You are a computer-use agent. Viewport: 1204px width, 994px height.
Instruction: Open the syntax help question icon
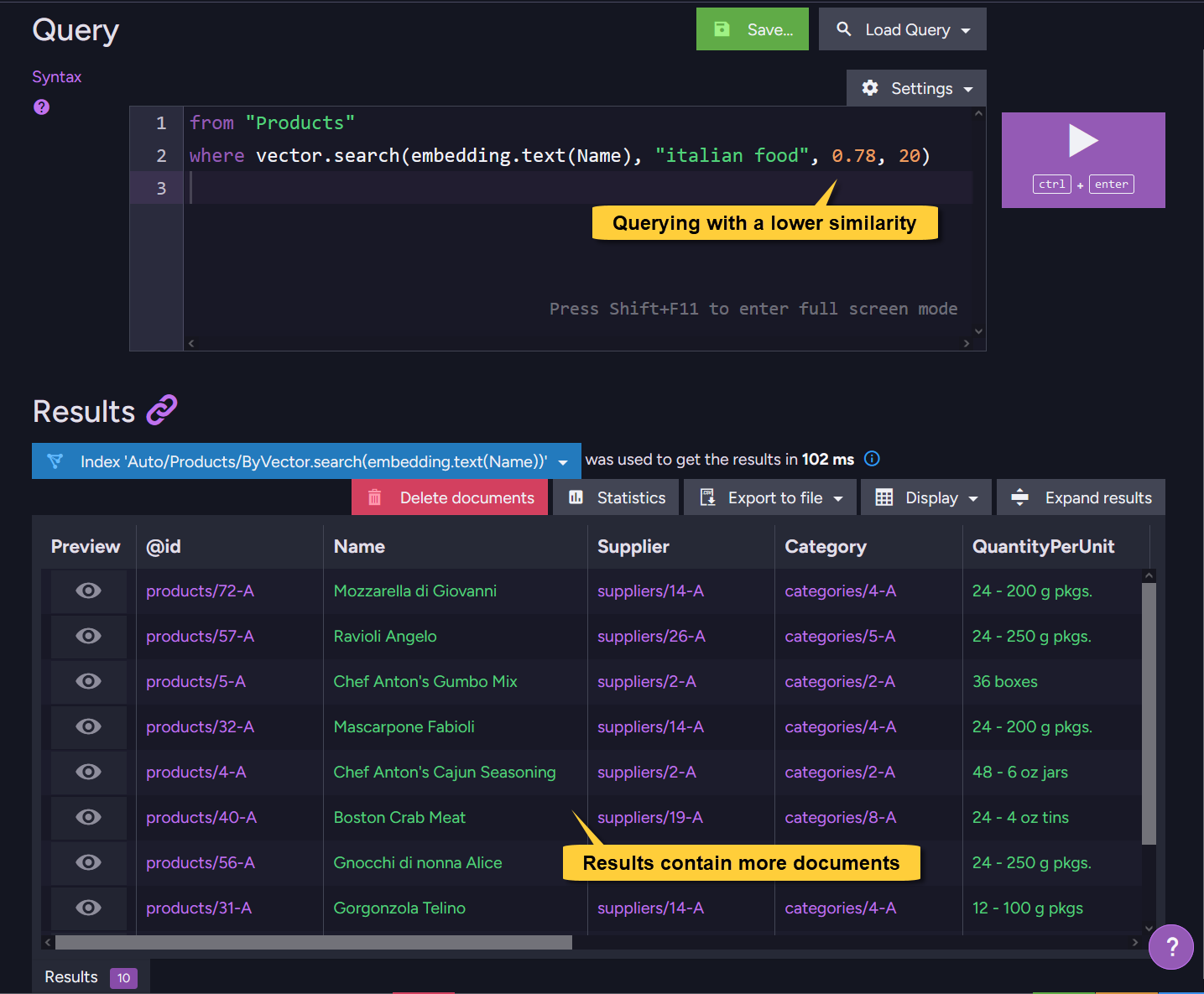coord(41,107)
